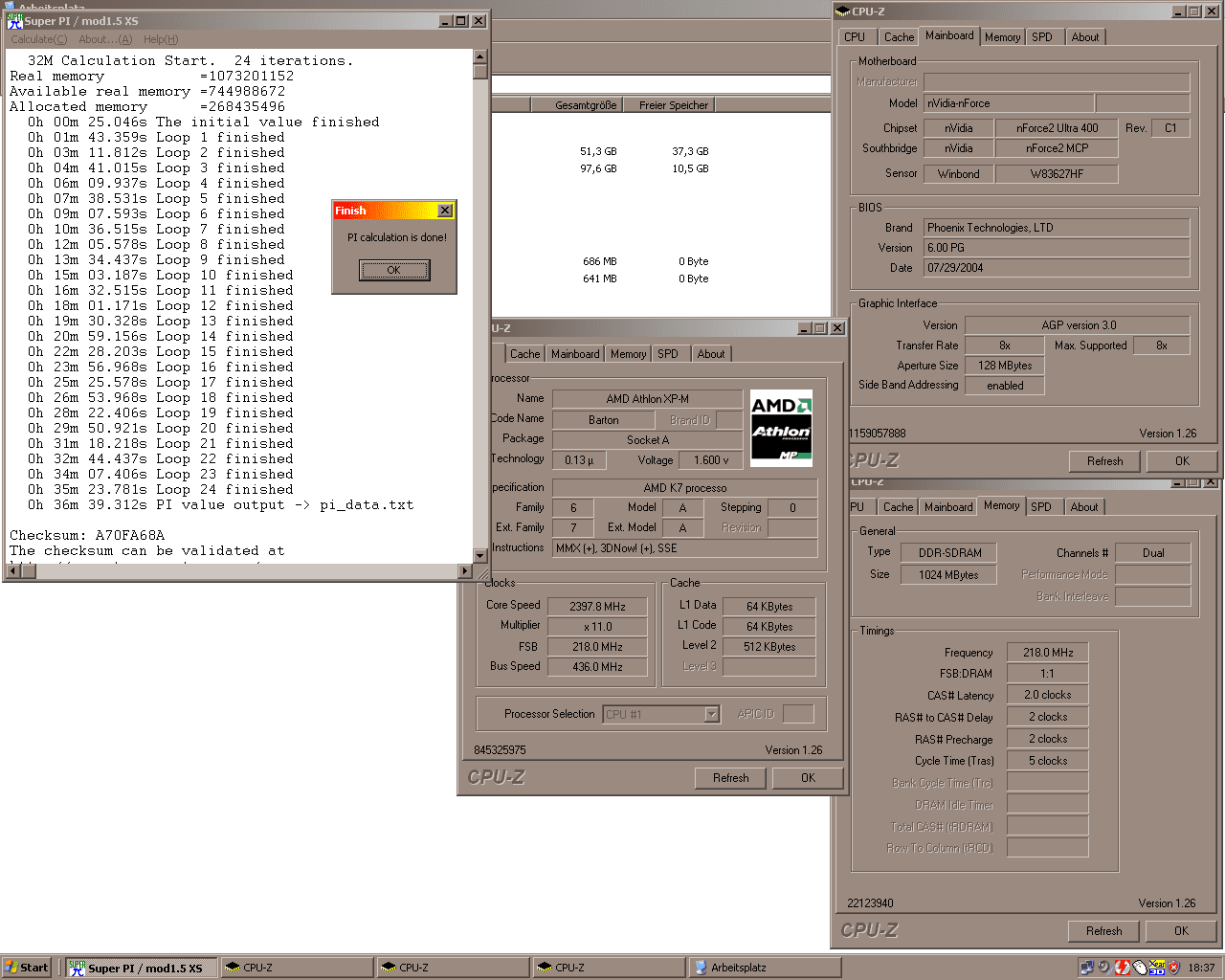1225x980 pixels.
Task: Select the first CPU-Z taskbar button
Action: [x=297, y=968]
